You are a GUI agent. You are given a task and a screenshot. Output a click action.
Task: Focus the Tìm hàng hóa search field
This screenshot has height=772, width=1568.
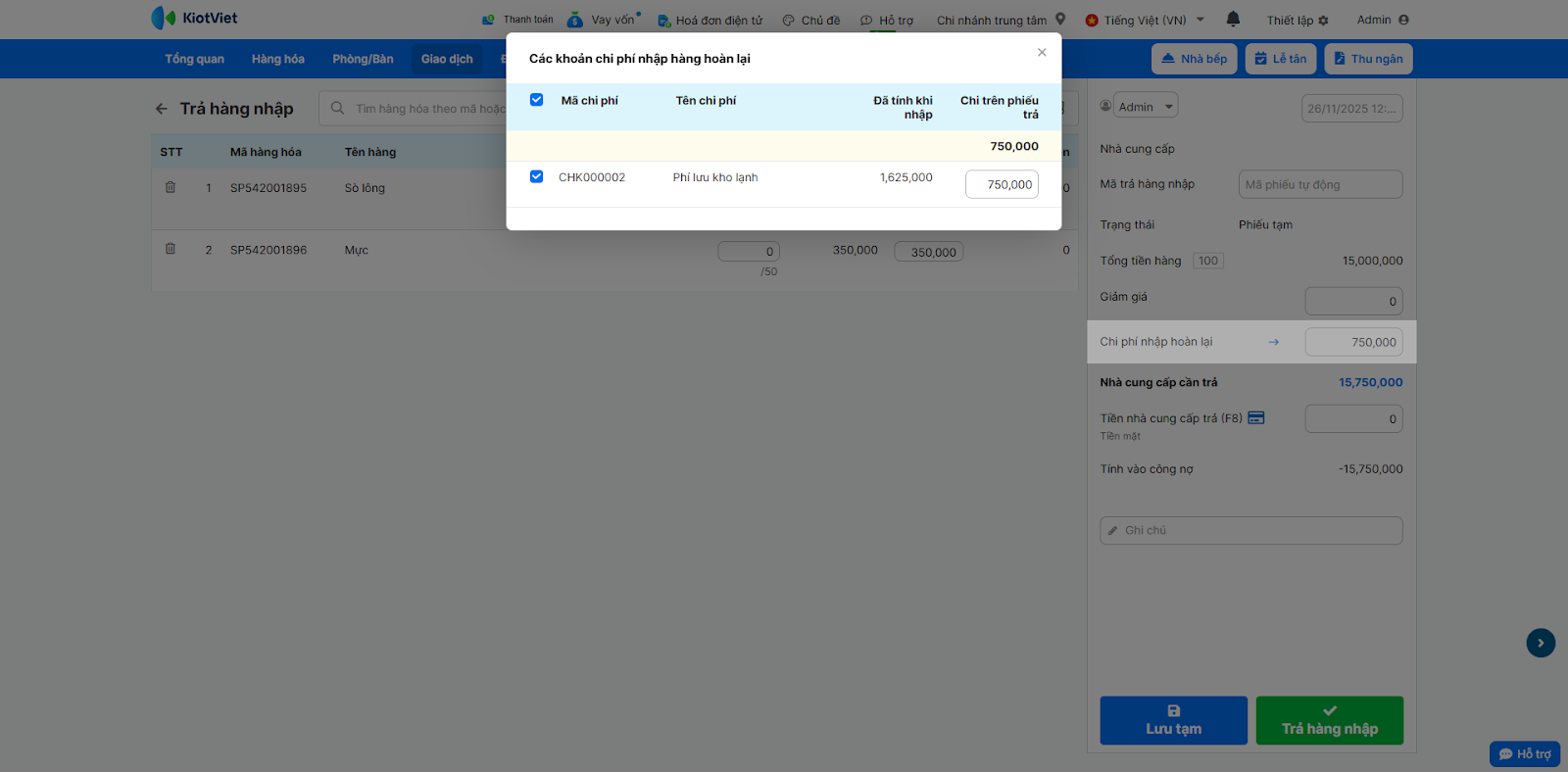coord(429,109)
